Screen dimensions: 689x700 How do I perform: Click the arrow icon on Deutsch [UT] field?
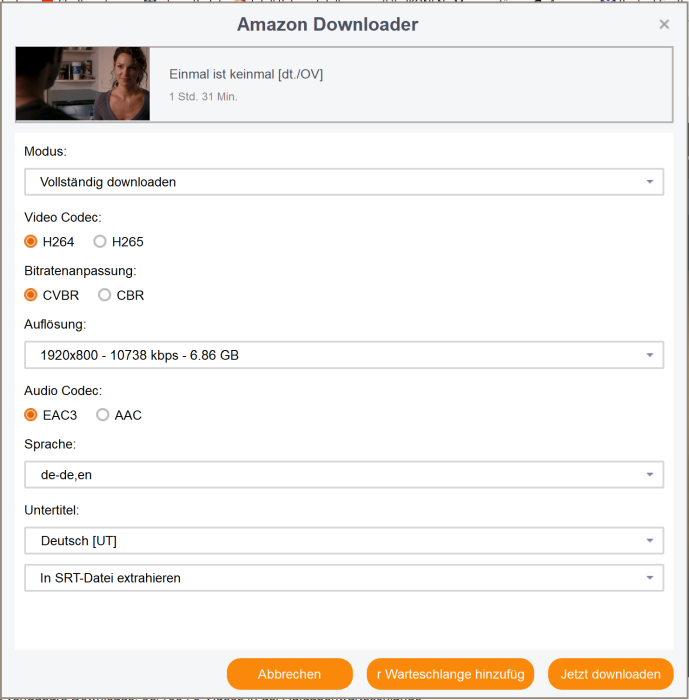pyautogui.click(x=650, y=541)
